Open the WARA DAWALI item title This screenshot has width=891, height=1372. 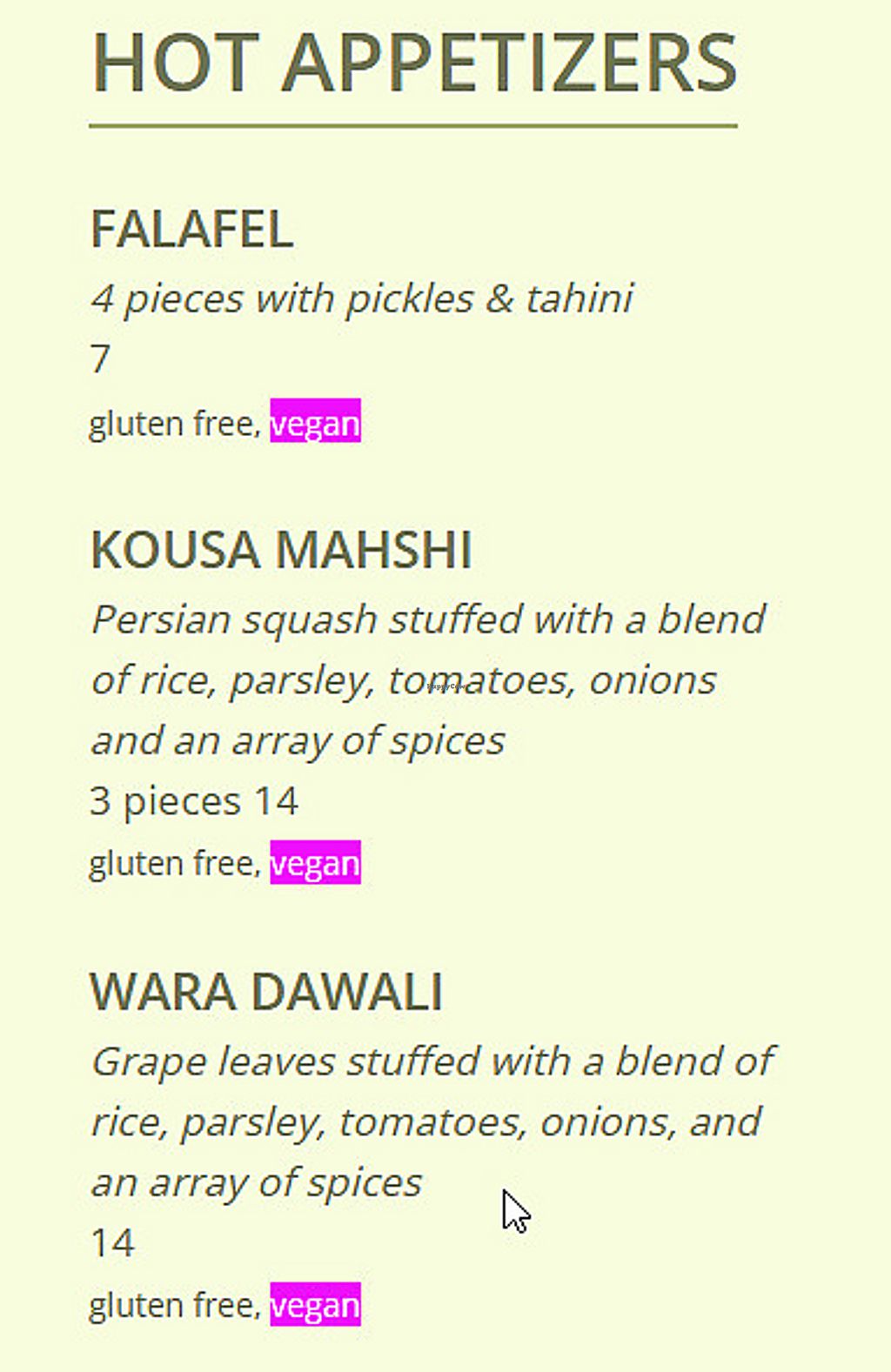[x=266, y=992]
